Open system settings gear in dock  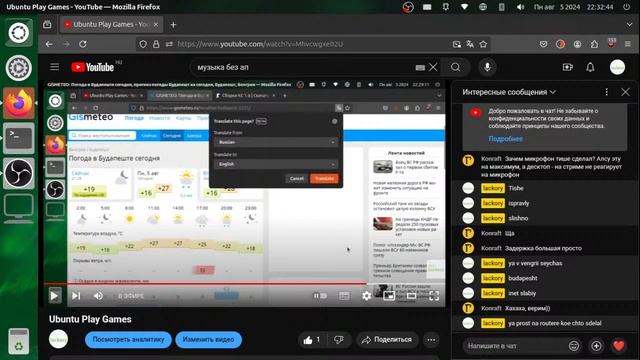[19, 68]
